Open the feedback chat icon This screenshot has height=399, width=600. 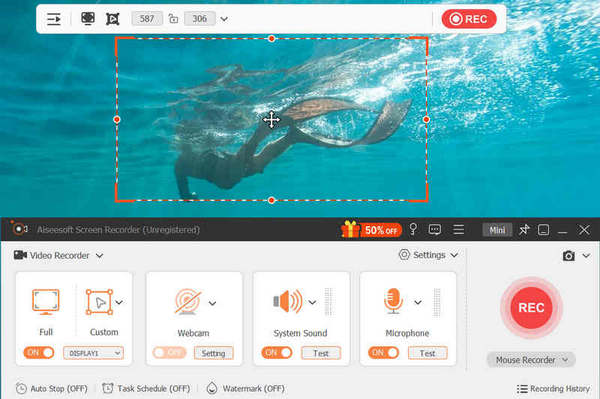tap(435, 230)
